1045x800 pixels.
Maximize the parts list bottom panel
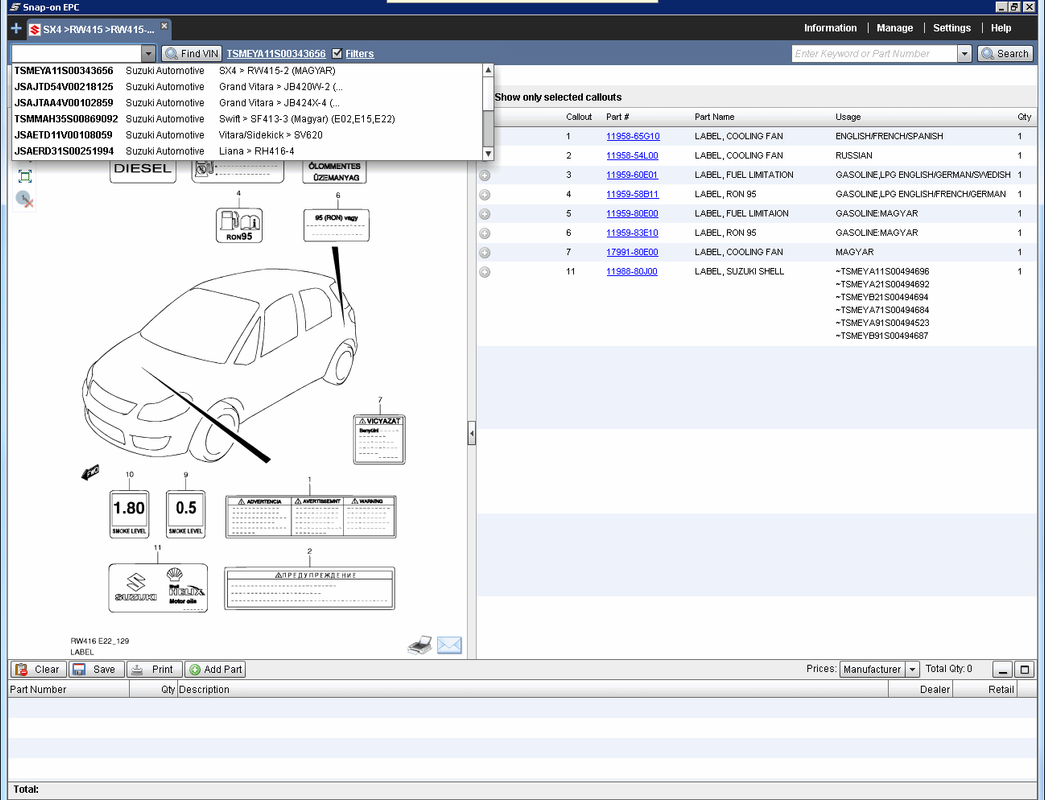coord(1025,669)
